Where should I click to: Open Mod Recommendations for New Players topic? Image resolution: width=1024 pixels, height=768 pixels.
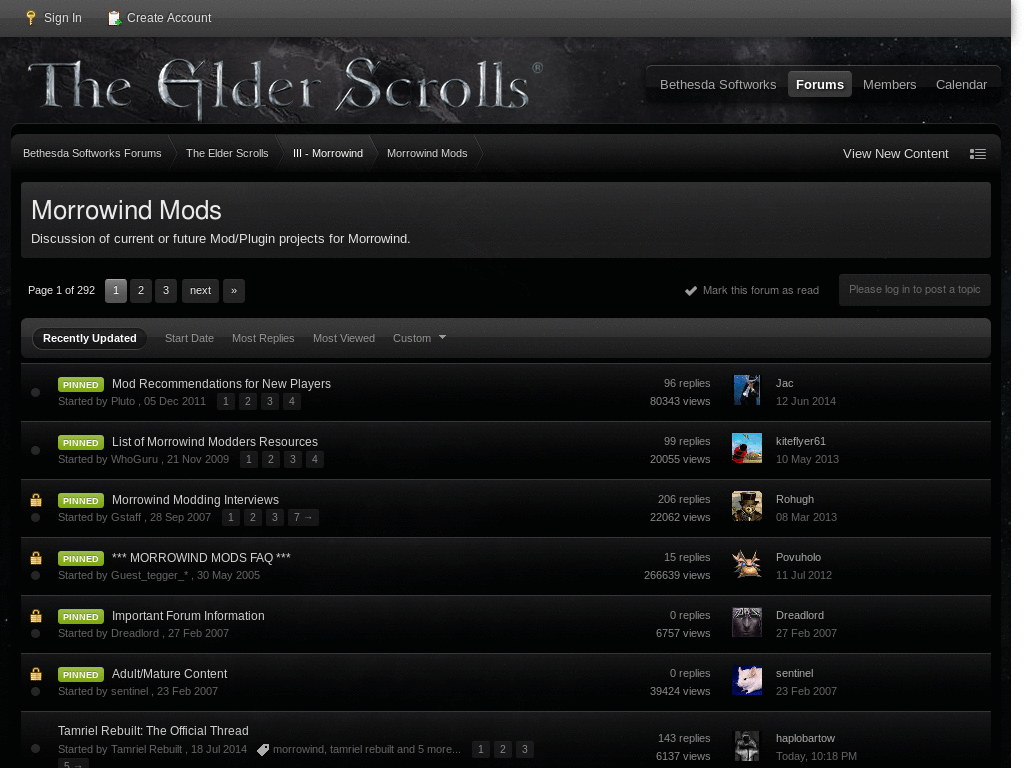[221, 384]
